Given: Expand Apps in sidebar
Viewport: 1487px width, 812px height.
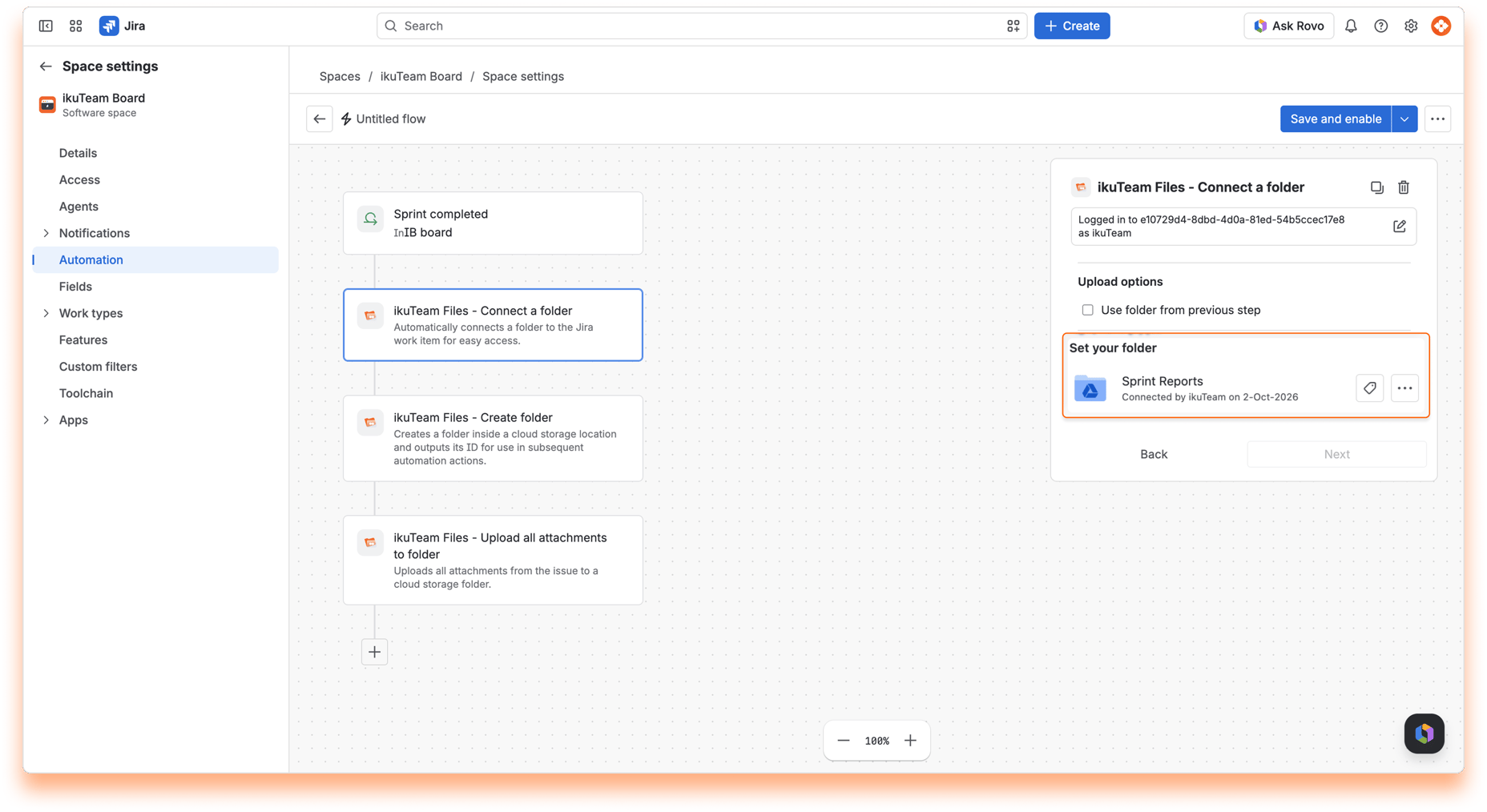Looking at the screenshot, I should coord(46,420).
